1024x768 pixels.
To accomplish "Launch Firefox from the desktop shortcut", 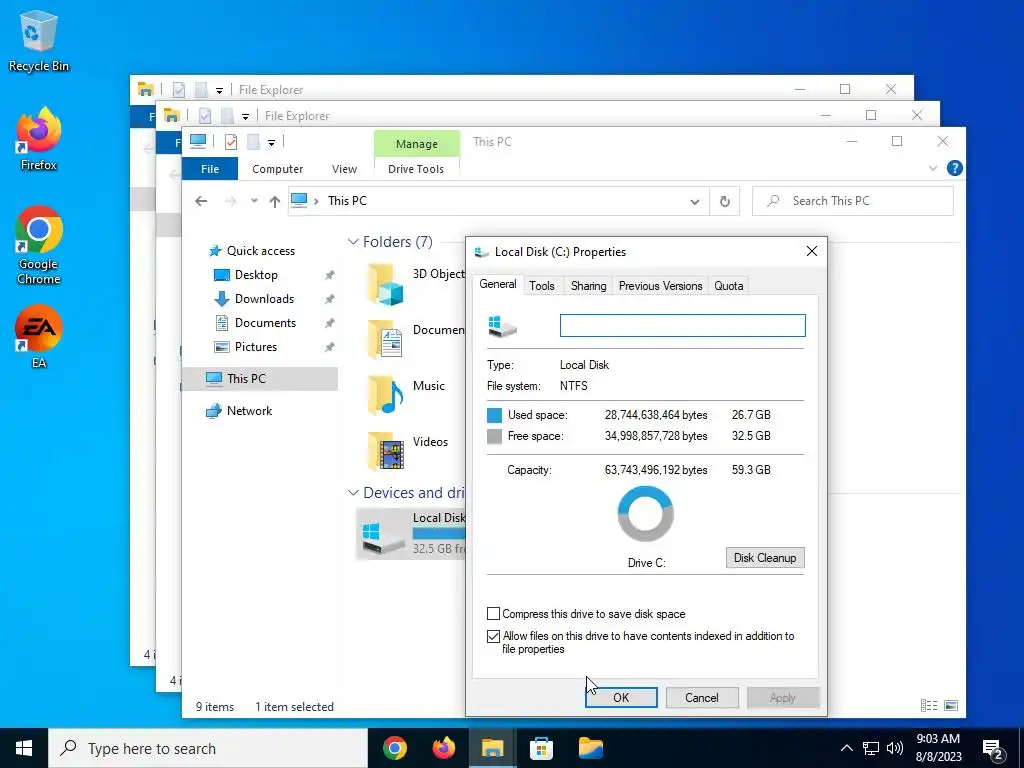I will coord(39,139).
